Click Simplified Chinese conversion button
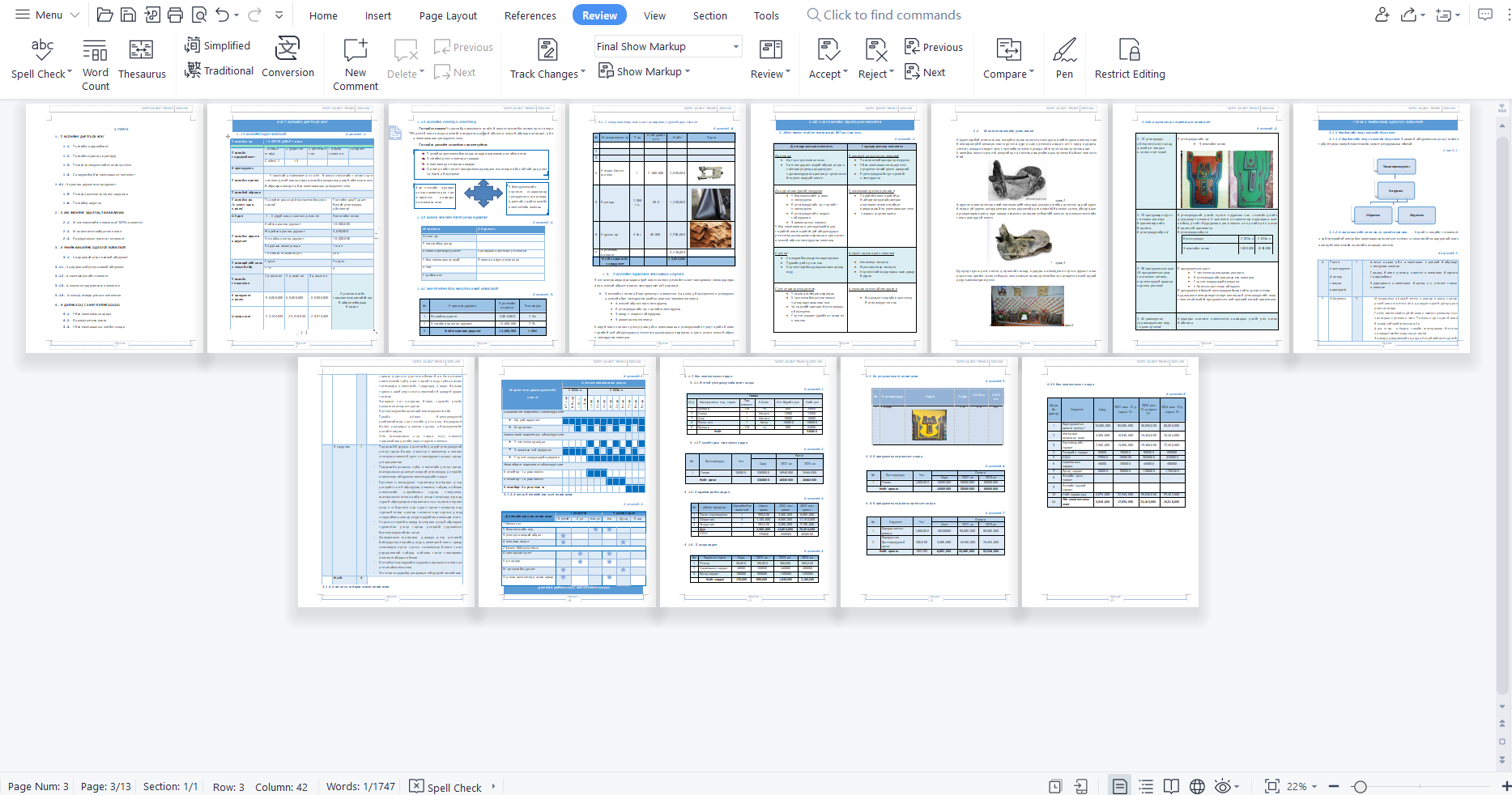 pos(218,46)
